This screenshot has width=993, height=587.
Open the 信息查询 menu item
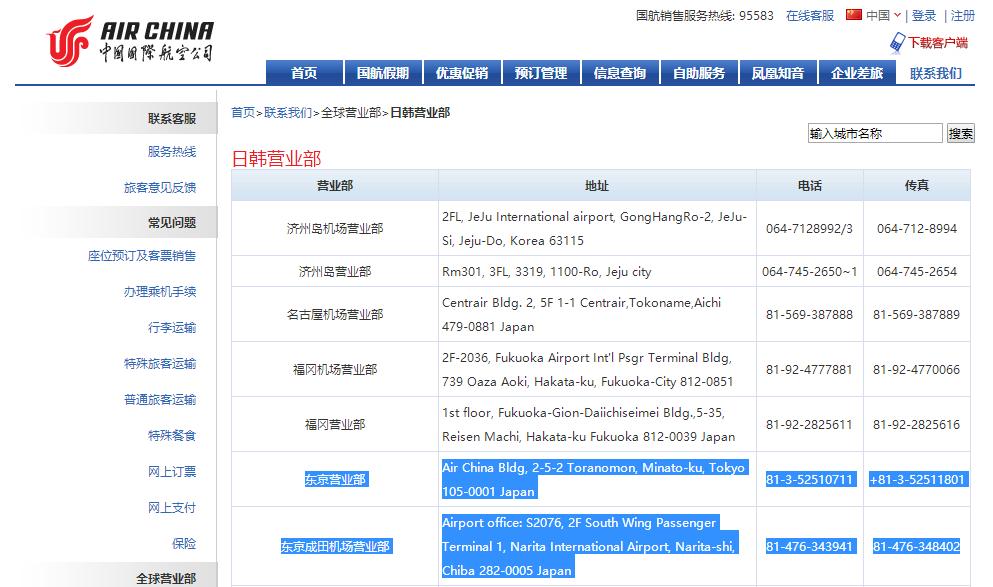point(620,71)
